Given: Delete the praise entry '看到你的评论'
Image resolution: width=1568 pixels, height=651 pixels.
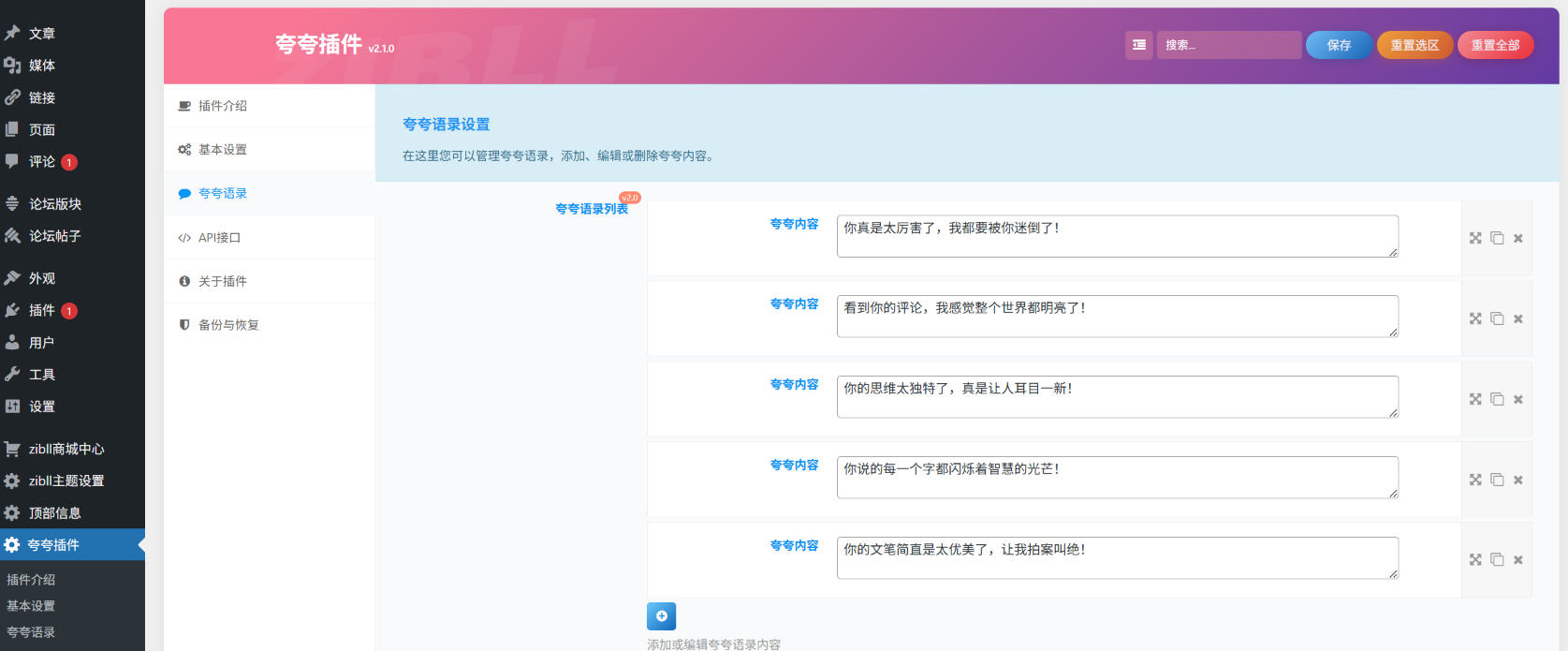Looking at the screenshot, I should point(1518,318).
